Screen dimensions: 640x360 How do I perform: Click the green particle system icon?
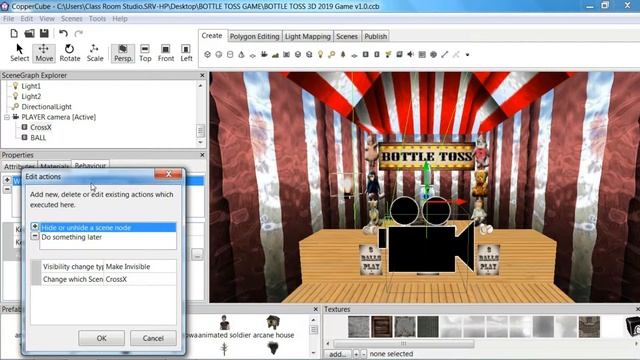(388, 54)
